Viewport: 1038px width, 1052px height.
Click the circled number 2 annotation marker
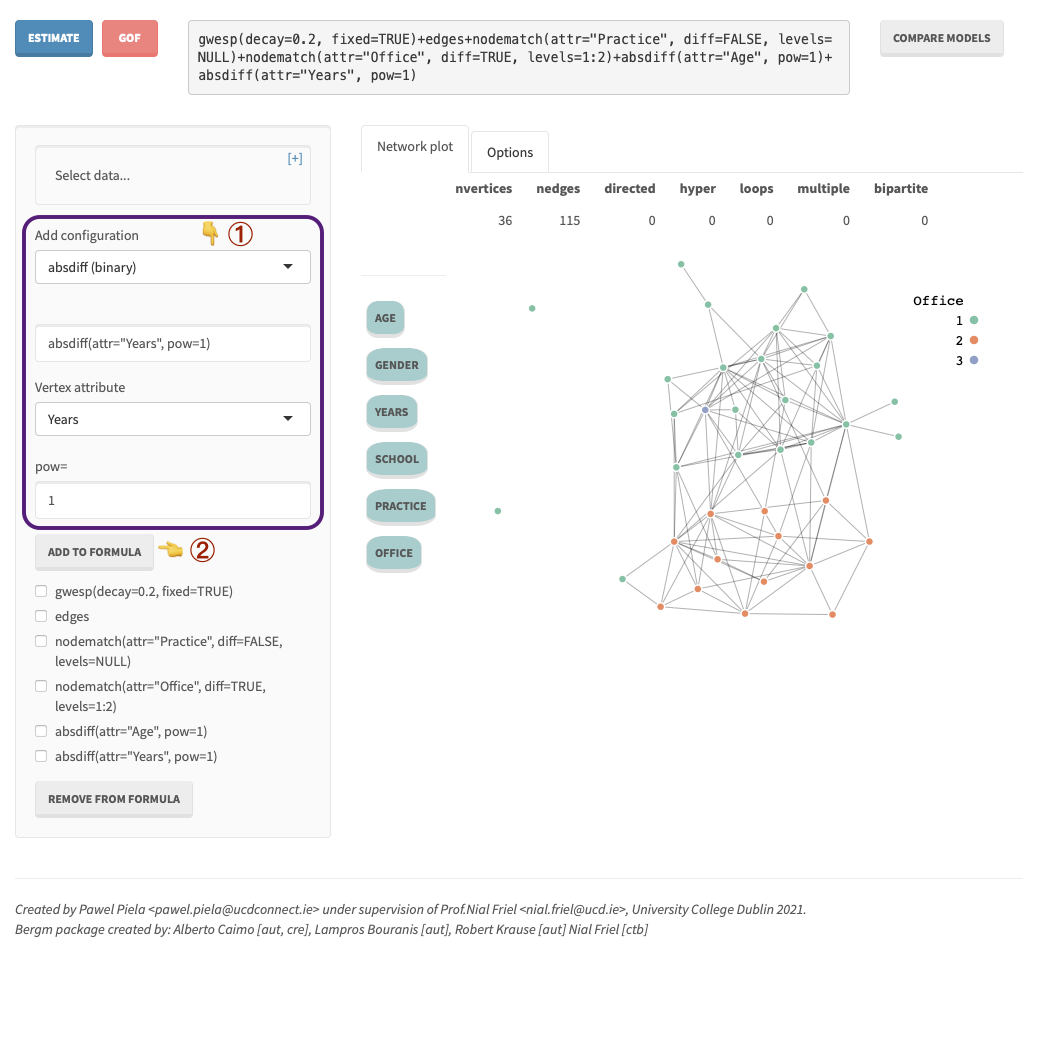pos(202,549)
